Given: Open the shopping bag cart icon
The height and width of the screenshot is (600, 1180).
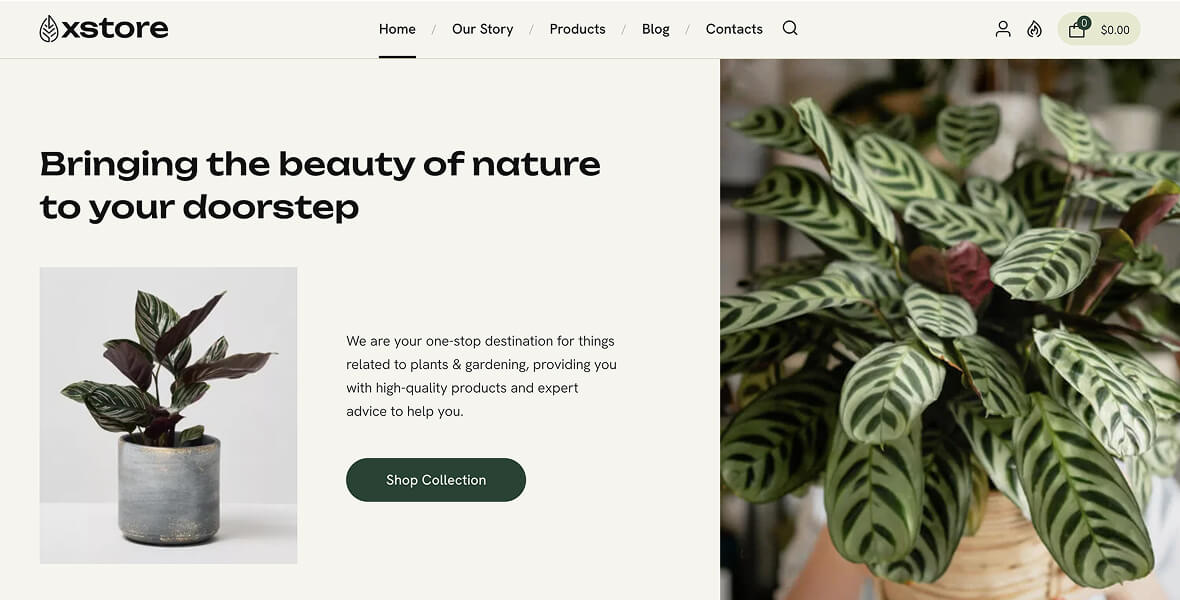Looking at the screenshot, I should pyautogui.click(x=1076, y=30).
